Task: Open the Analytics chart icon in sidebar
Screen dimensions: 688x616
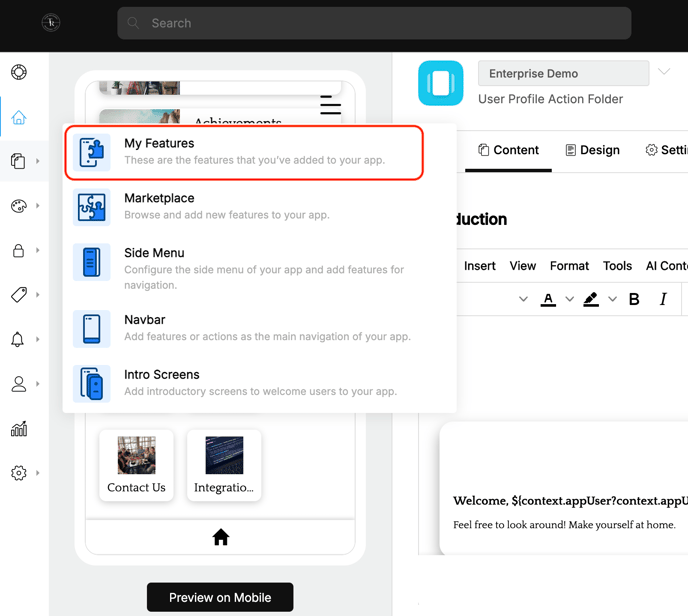Action: 19,429
